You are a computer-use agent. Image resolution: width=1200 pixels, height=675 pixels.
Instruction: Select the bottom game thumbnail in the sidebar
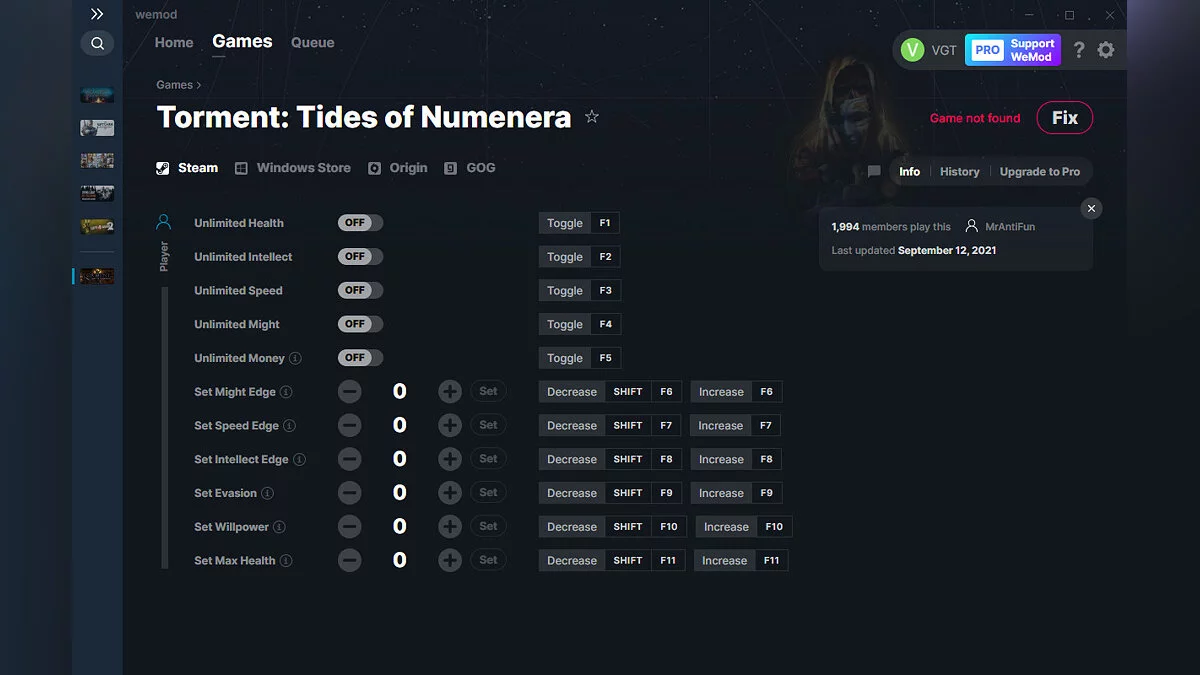(96, 276)
